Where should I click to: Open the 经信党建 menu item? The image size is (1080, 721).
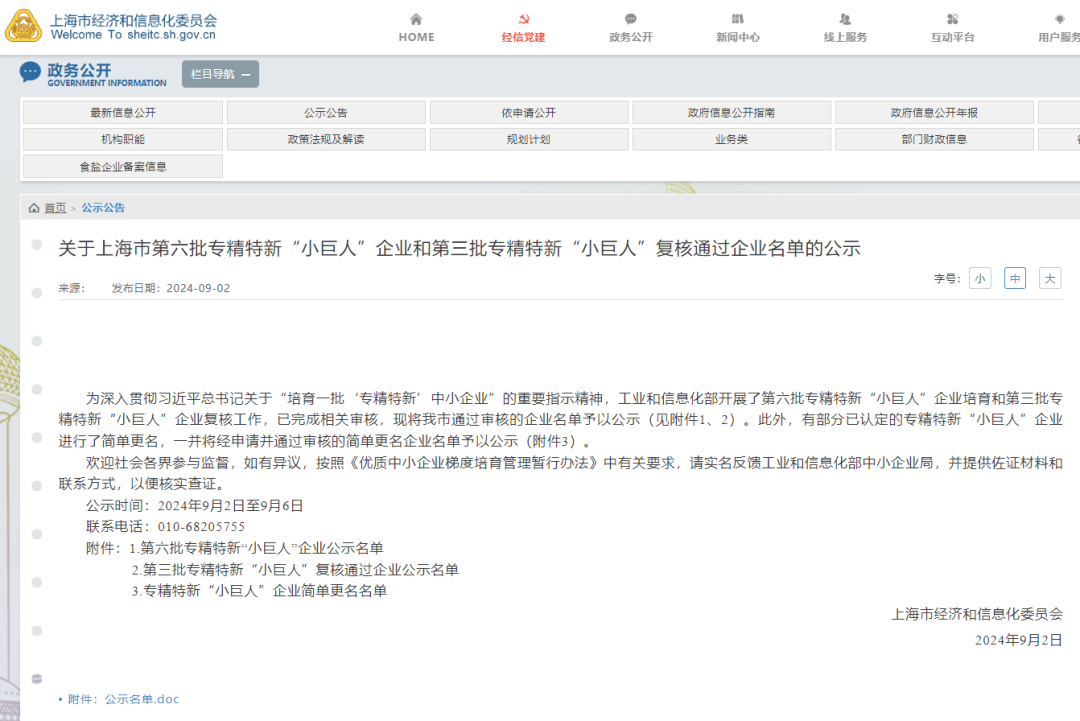[x=523, y=37]
